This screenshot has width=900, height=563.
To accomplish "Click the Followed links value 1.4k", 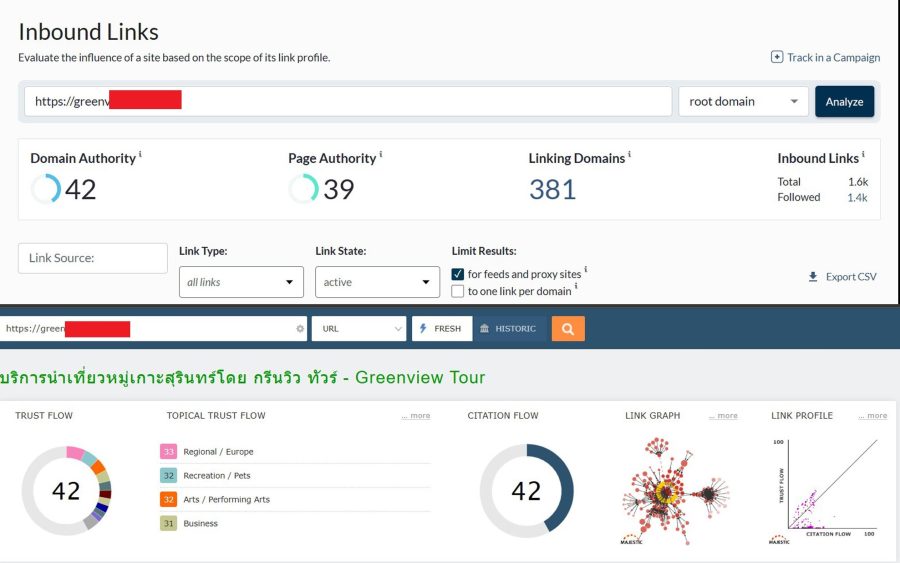I will click(858, 197).
